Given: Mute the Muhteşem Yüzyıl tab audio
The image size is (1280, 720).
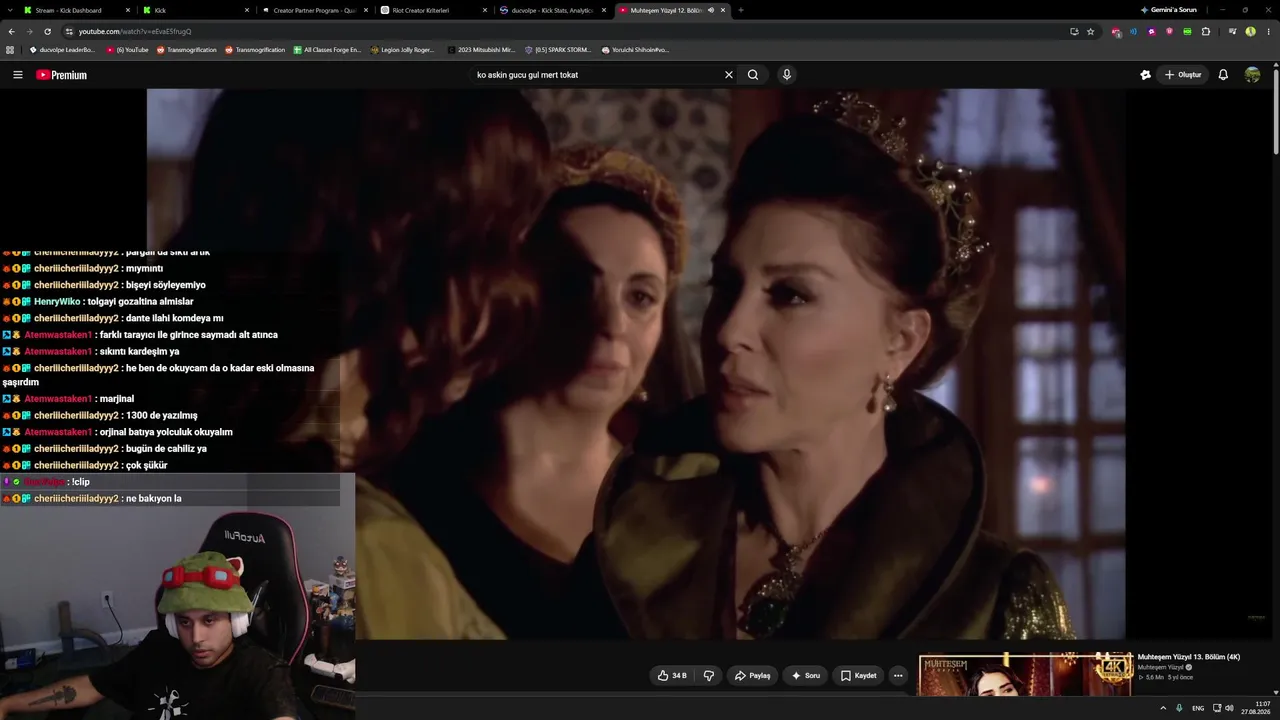Looking at the screenshot, I should click(711, 10).
